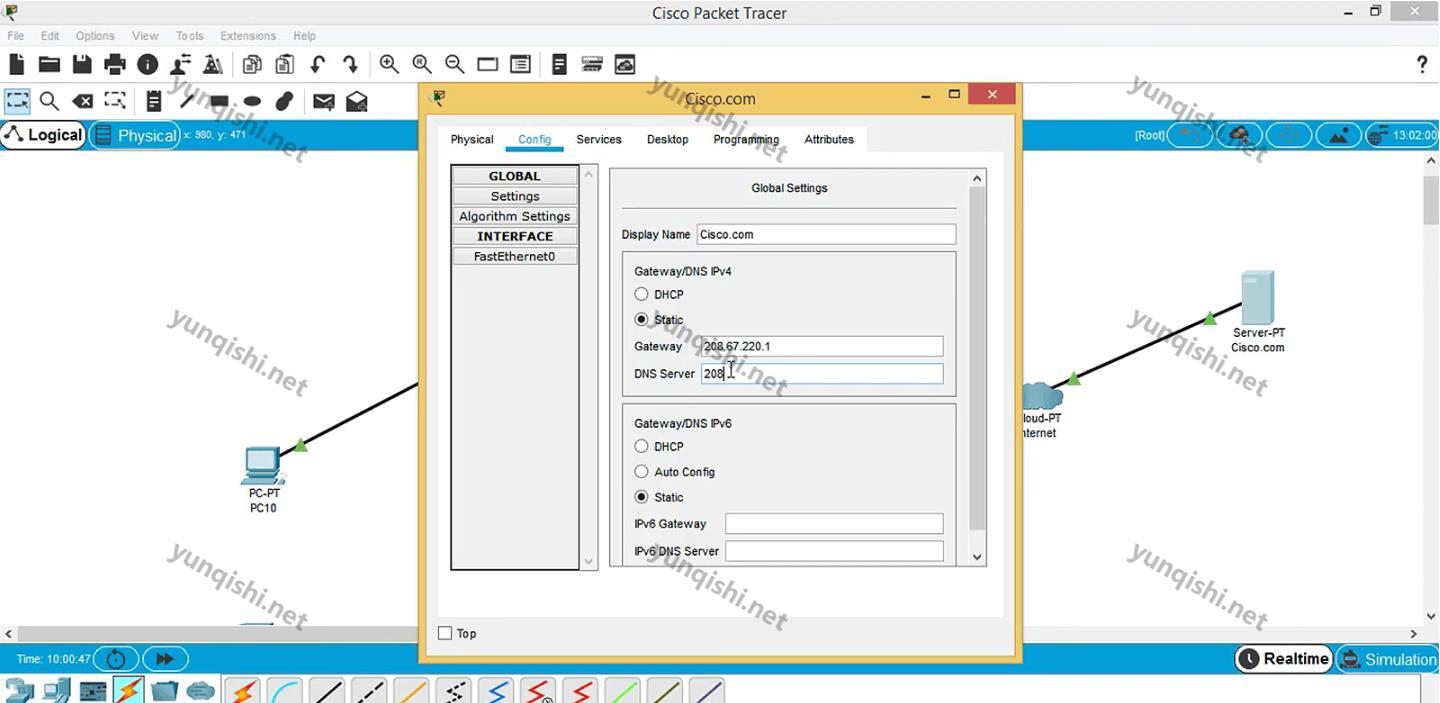Open the drawing palette rectangle icon

(488, 64)
